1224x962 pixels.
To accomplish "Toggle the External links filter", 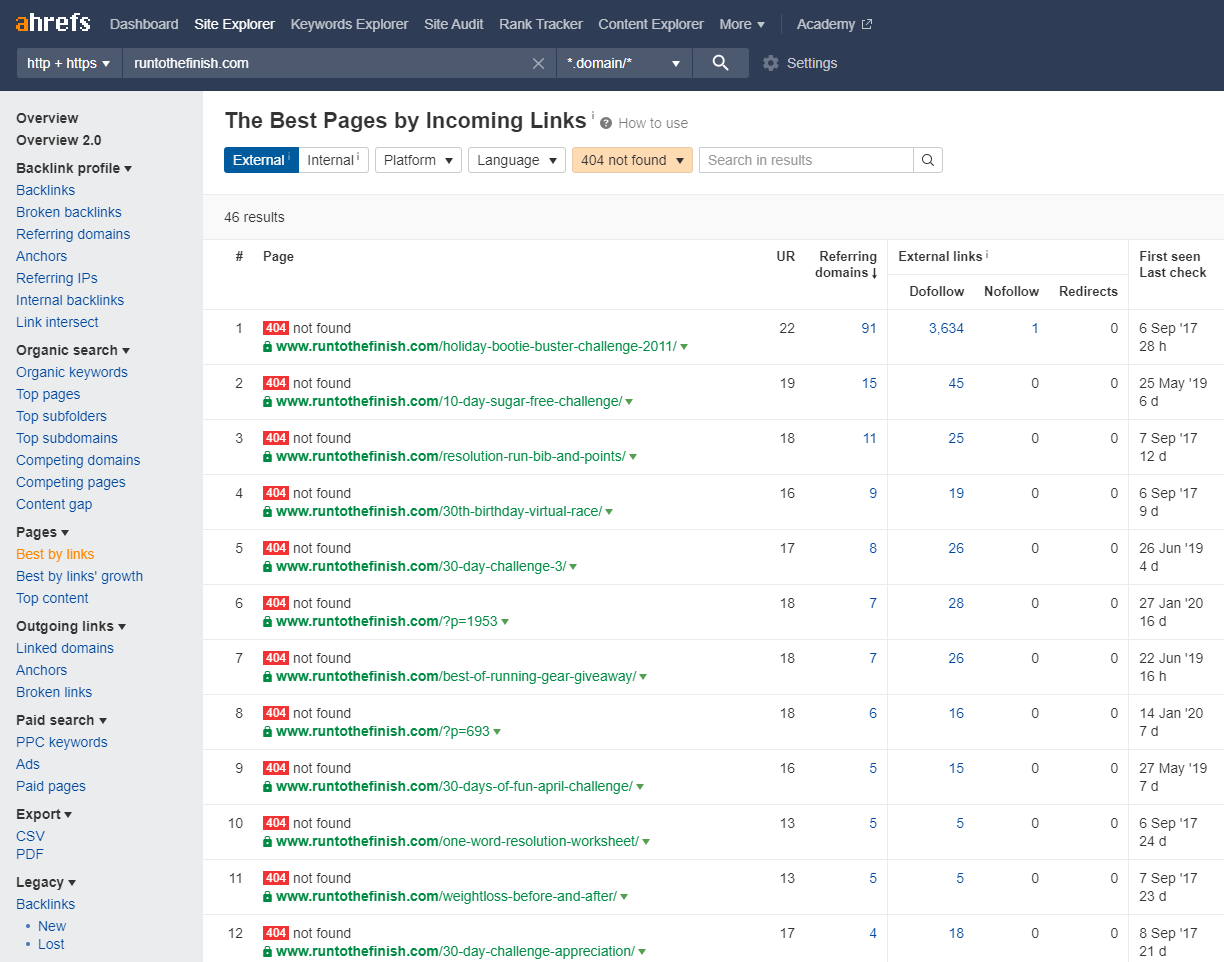I will (261, 160).
